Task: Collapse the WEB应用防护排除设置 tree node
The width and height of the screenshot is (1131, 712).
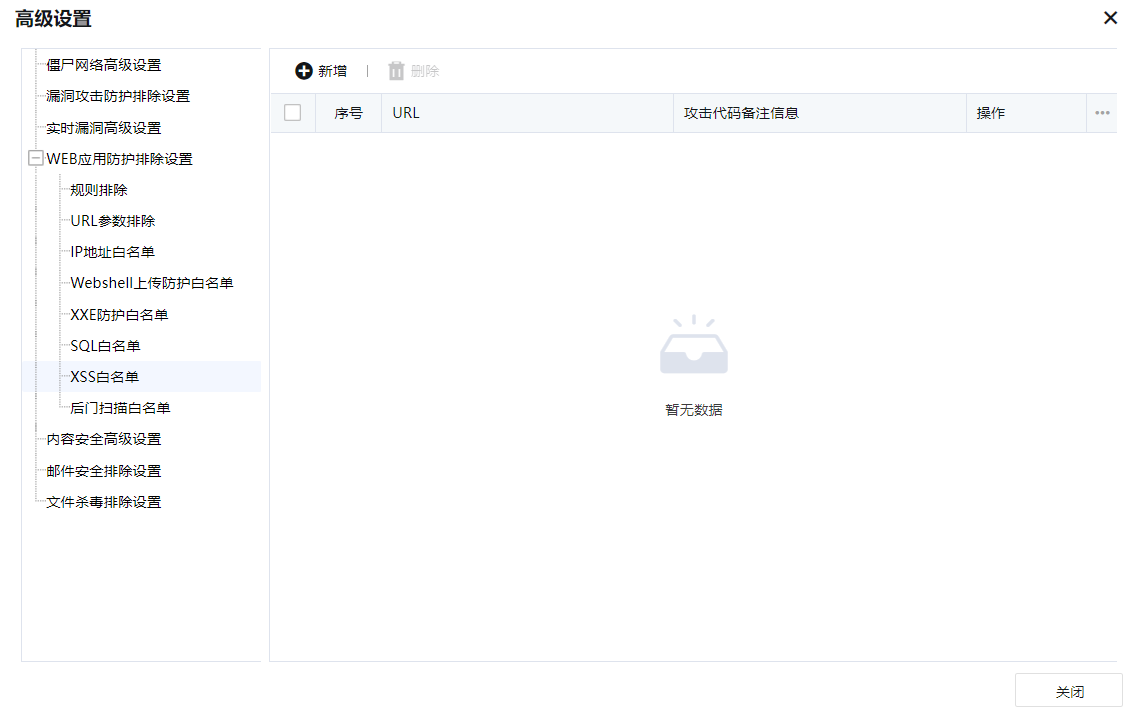Action: [36, 159]
